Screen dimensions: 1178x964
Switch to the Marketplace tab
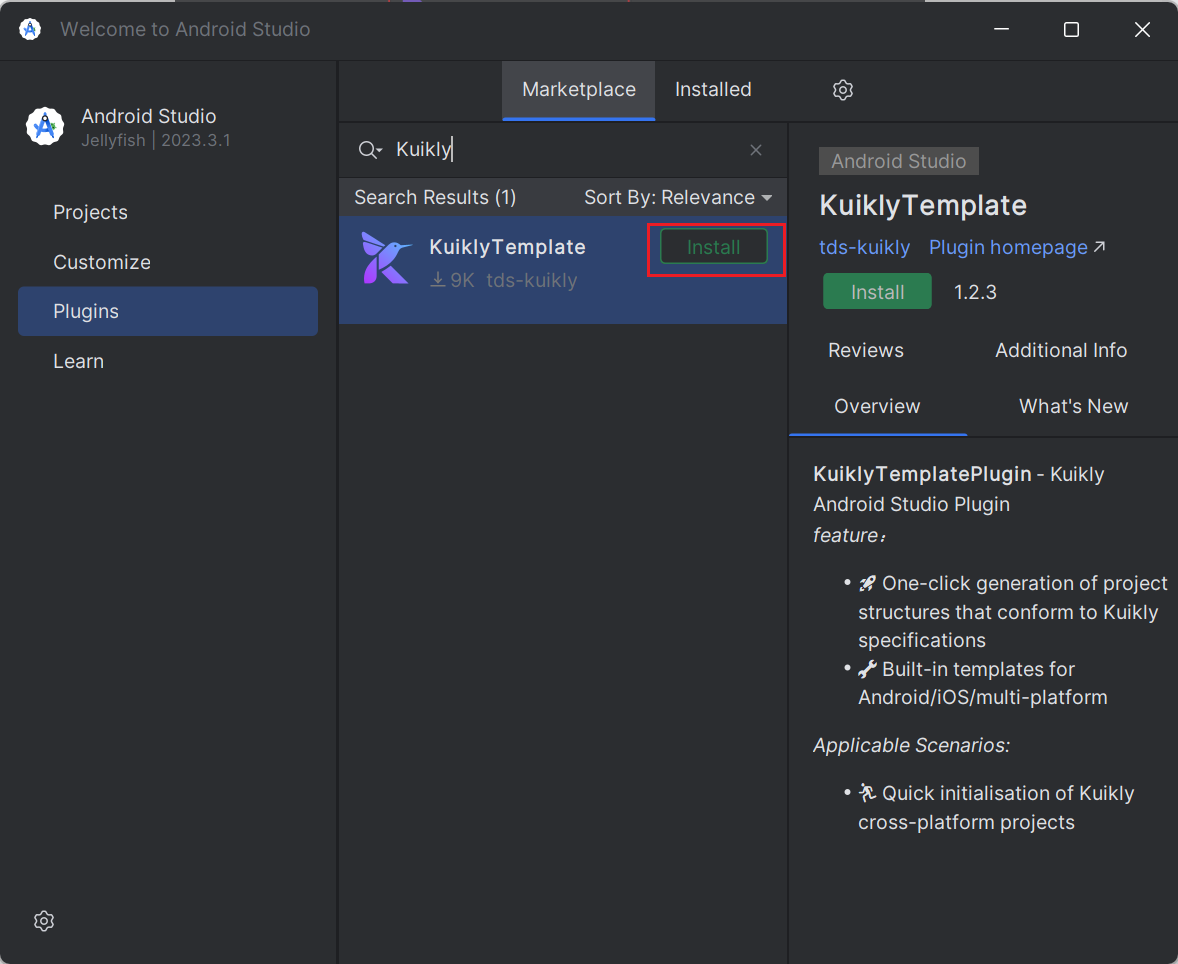pos(578,90)
